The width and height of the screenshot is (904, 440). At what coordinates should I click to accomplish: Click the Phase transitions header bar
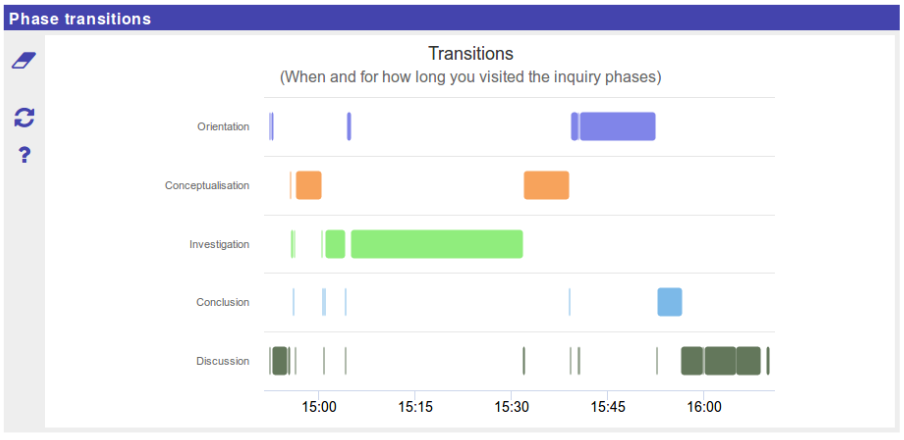pos(452,18)
